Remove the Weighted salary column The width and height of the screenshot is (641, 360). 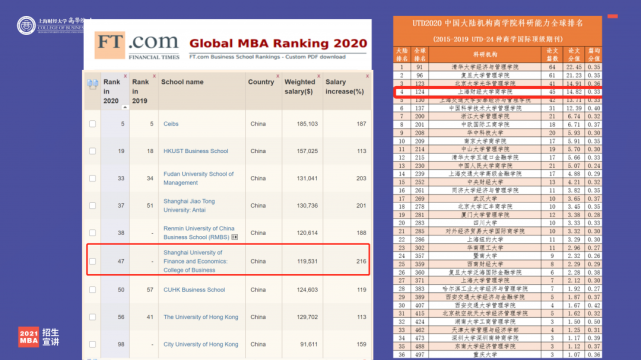coord(318,76)
